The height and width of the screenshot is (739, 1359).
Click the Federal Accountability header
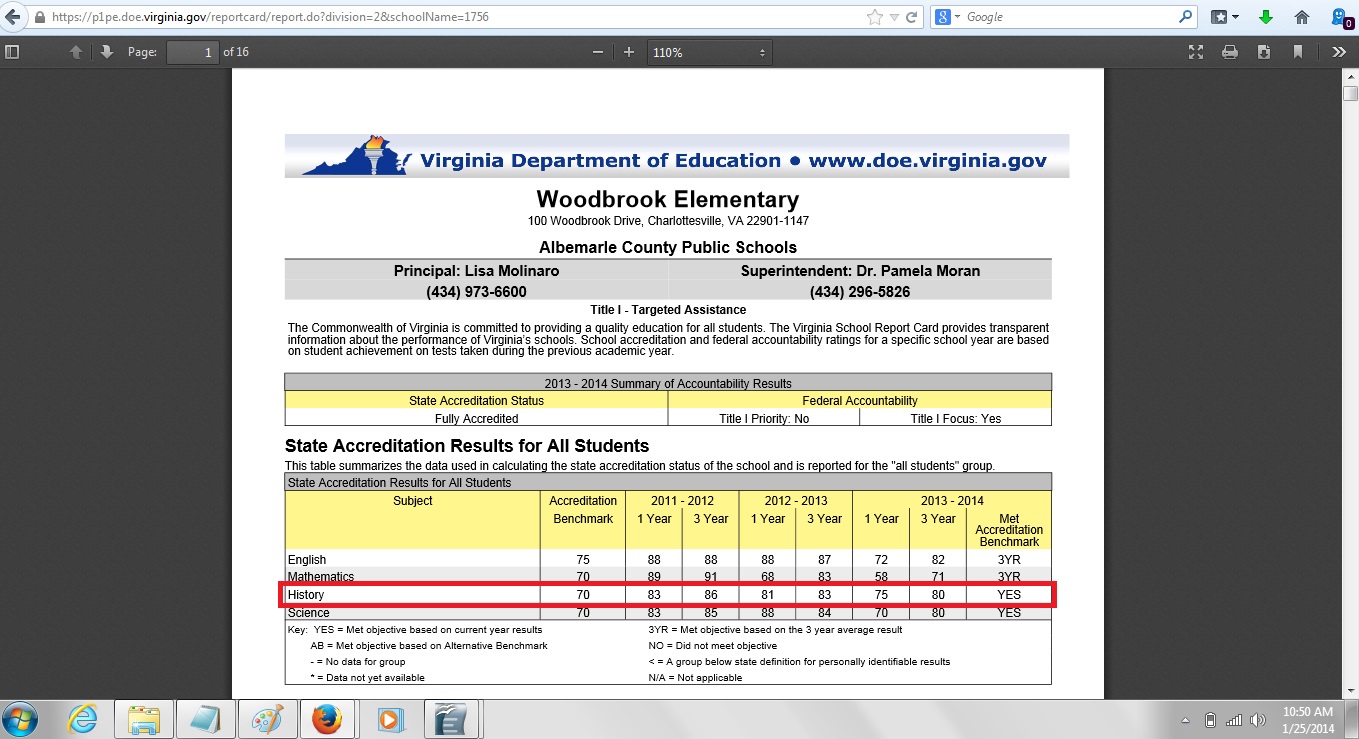tap(860, 400)
